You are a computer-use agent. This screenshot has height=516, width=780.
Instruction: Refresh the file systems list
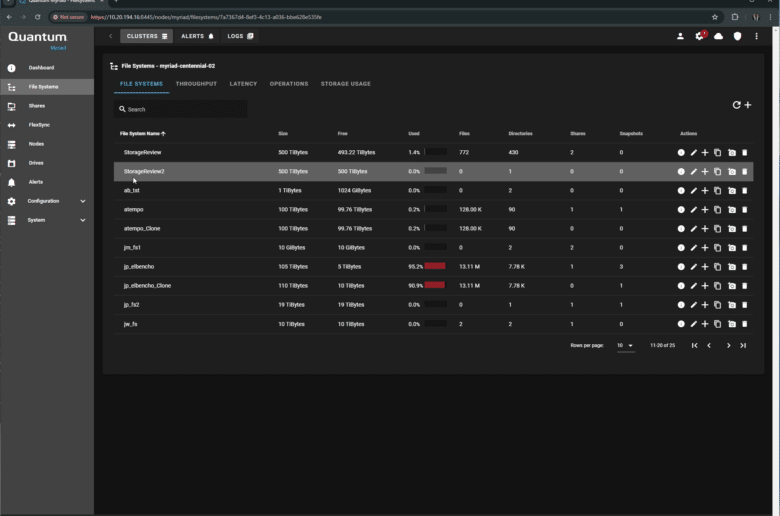pyautogui.click(x=736, y=105)
